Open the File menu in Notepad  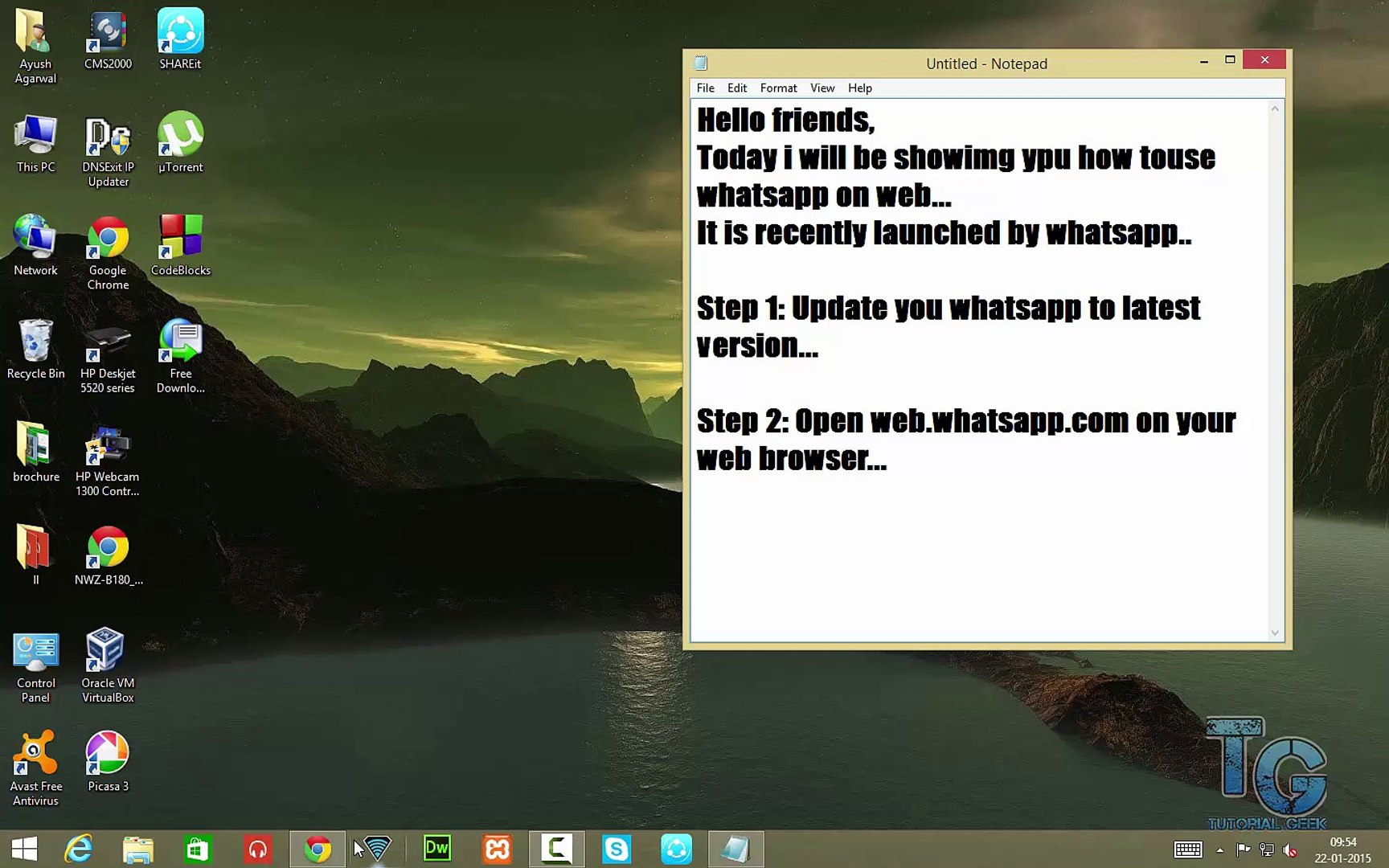pyautogui.click(x=705, y=88)
